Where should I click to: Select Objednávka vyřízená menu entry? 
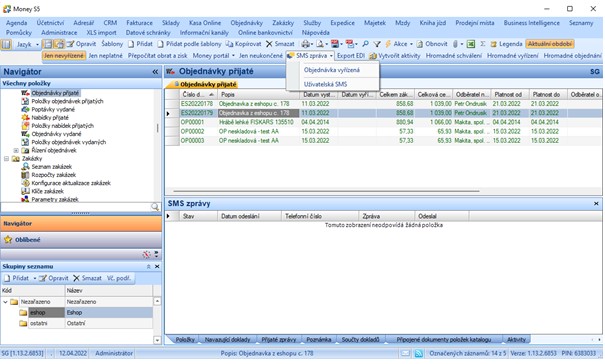click(x=332, y=70)
